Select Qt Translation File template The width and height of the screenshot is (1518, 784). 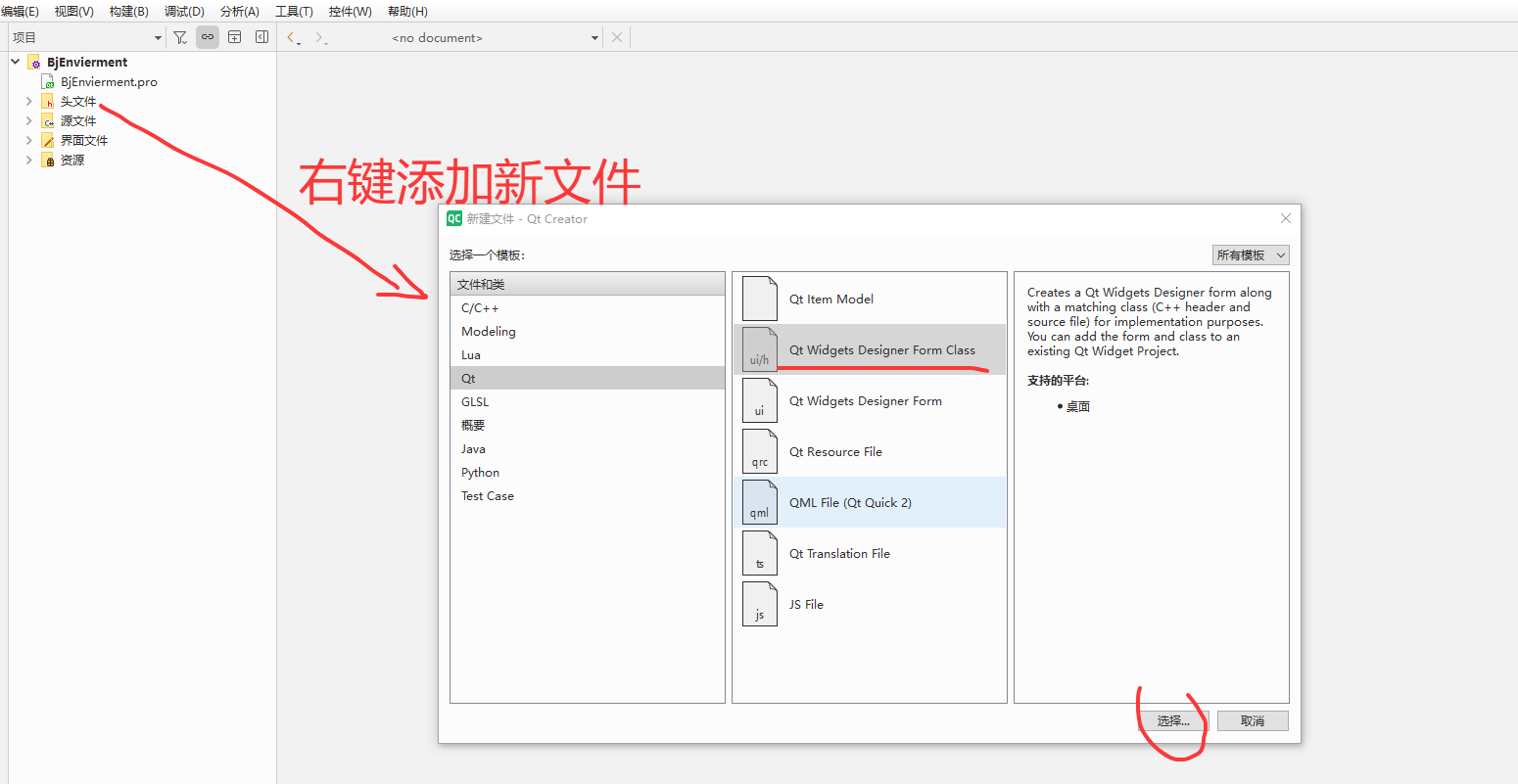coord(870,553)
